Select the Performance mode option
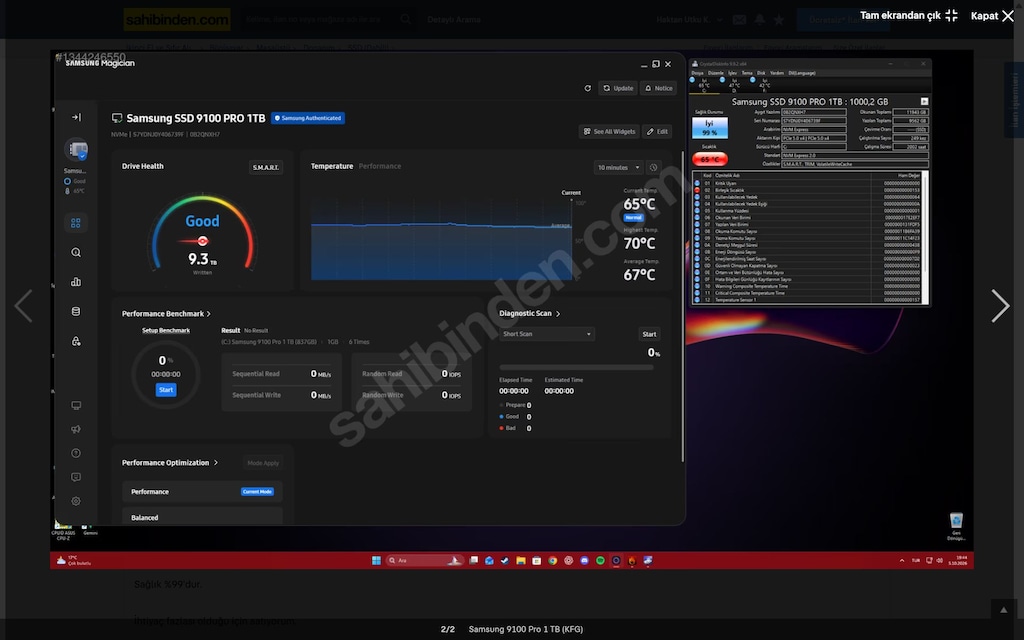 202,492
